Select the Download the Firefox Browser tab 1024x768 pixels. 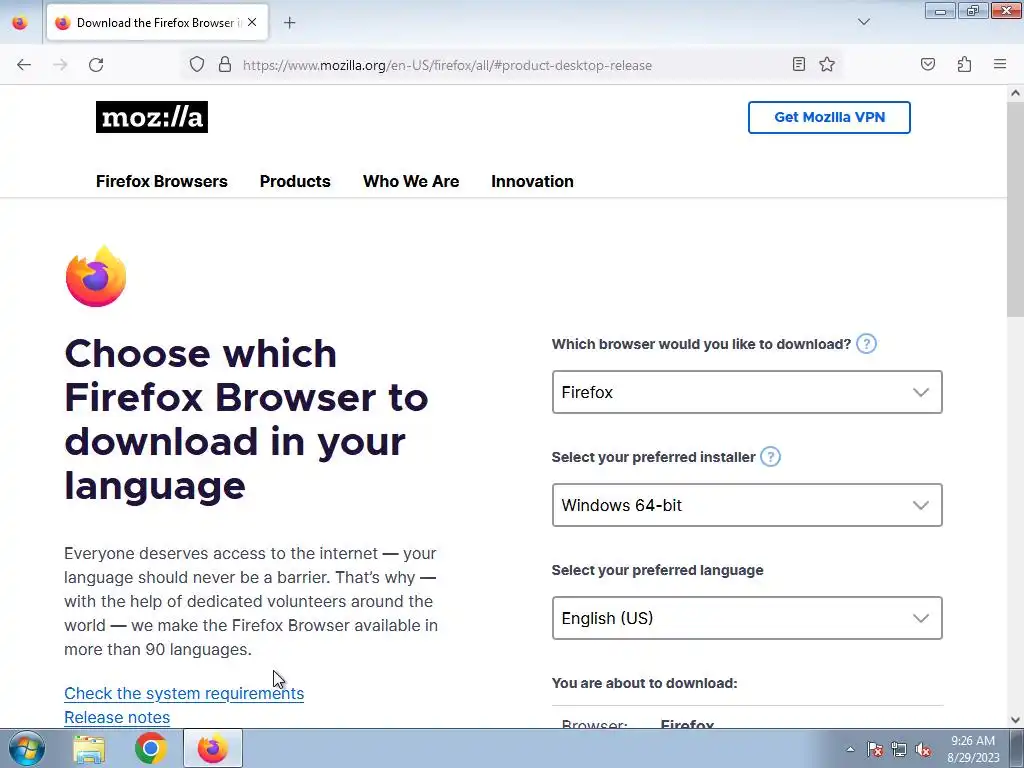(x=157, y=23)
